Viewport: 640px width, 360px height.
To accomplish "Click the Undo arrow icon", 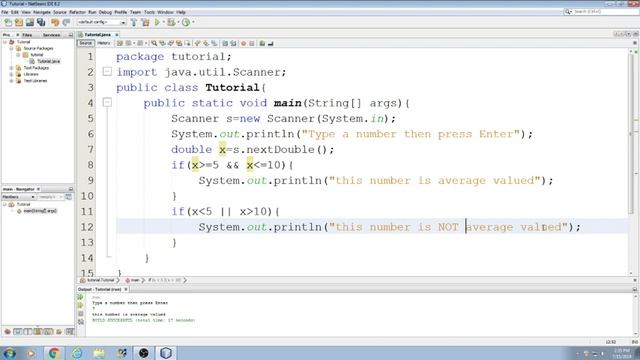I will (55, 22).
